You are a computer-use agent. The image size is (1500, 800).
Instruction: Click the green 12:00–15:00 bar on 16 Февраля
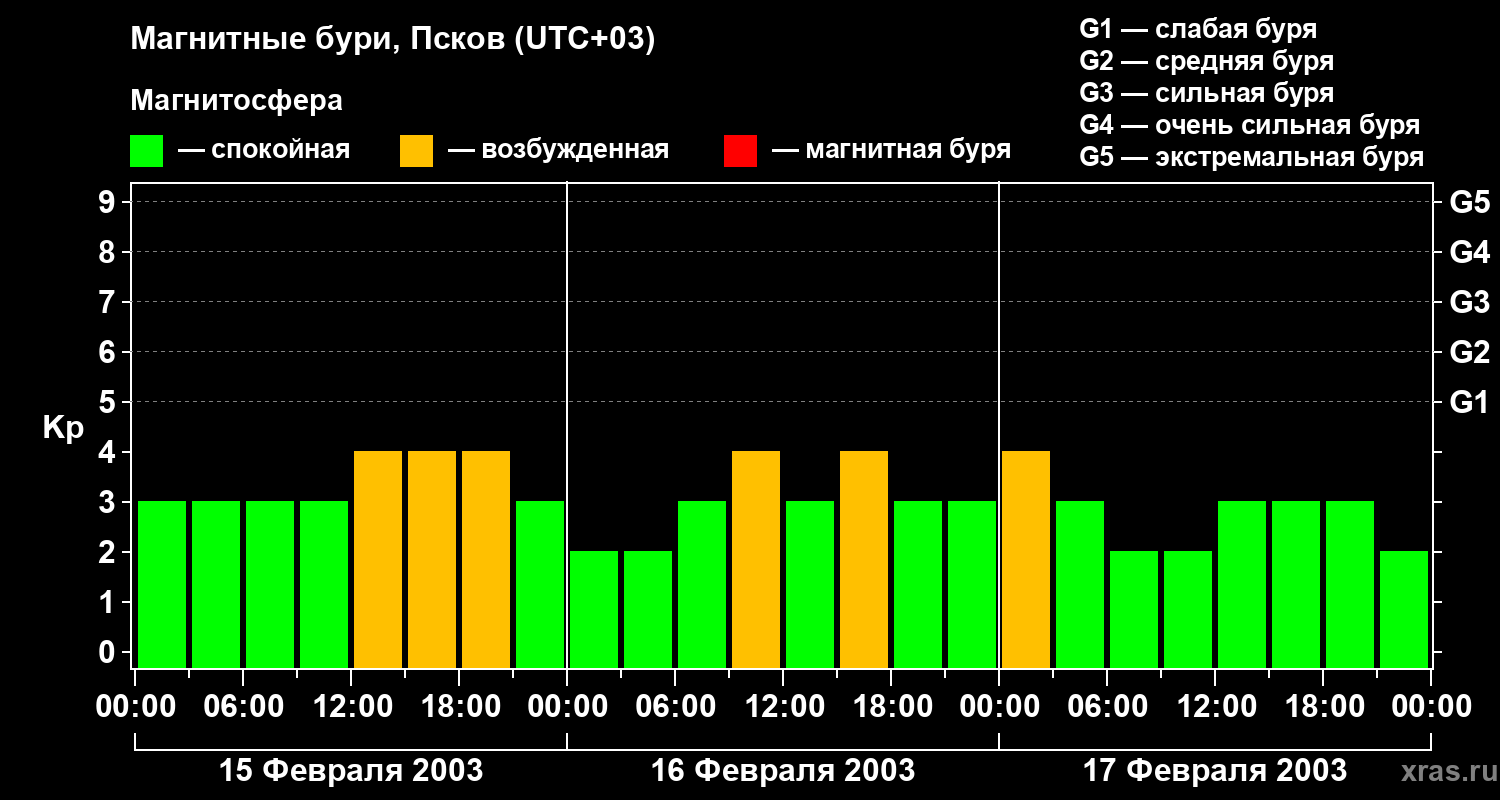pos(810,584)
